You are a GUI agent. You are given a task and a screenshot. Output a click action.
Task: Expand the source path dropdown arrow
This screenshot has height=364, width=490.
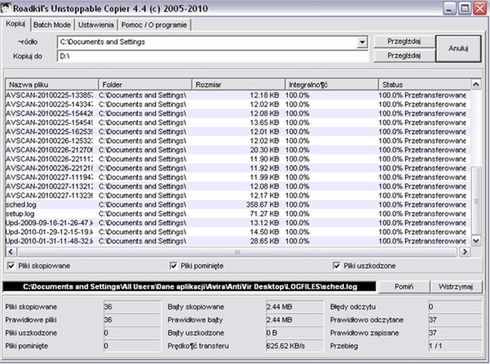(362, 42)
